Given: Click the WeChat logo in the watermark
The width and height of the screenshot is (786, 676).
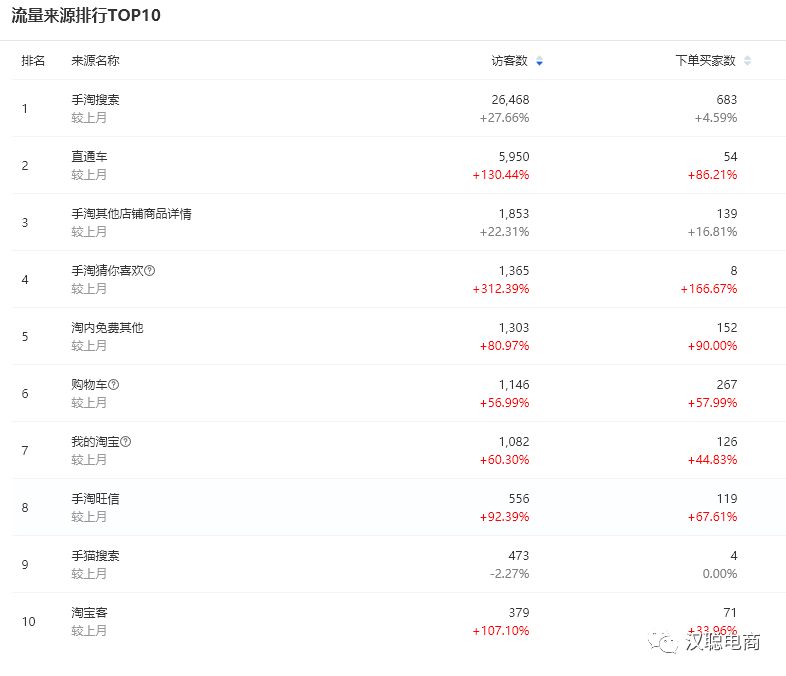Looking at the screenshot, I should tap(662, 641).
